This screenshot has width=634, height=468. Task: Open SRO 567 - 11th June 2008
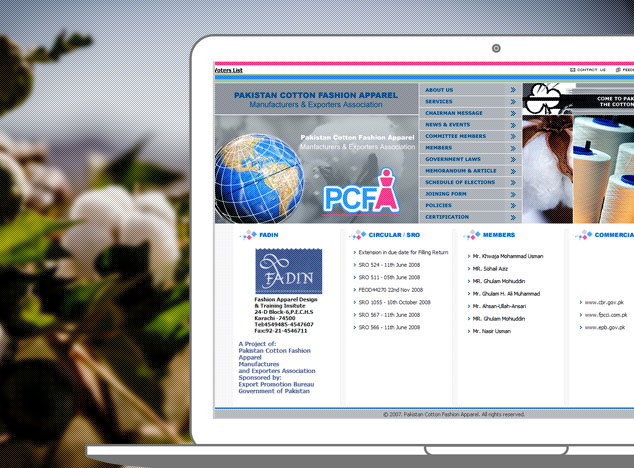pyautogui.click(x=389, y=315)
